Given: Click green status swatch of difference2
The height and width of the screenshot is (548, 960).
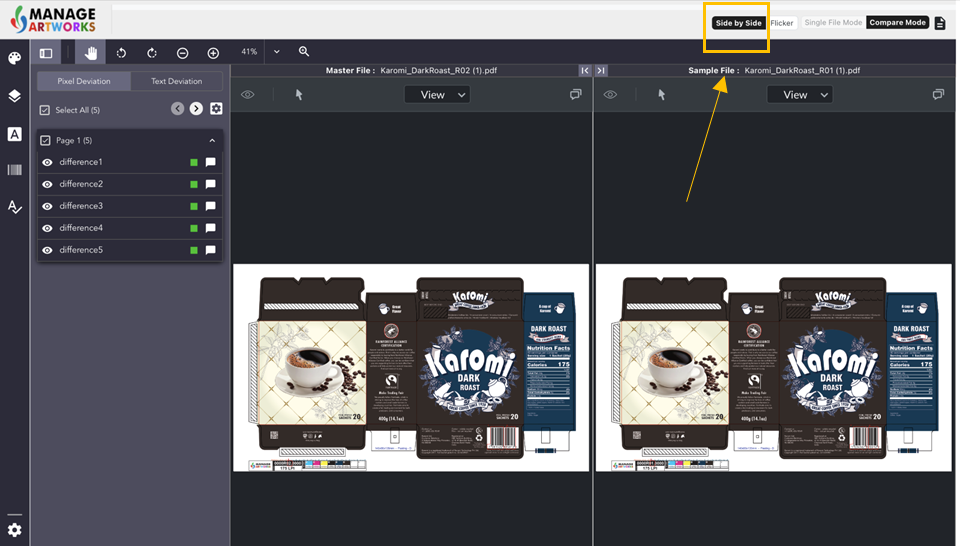Looking at the screenshot, I should (194, 185).
